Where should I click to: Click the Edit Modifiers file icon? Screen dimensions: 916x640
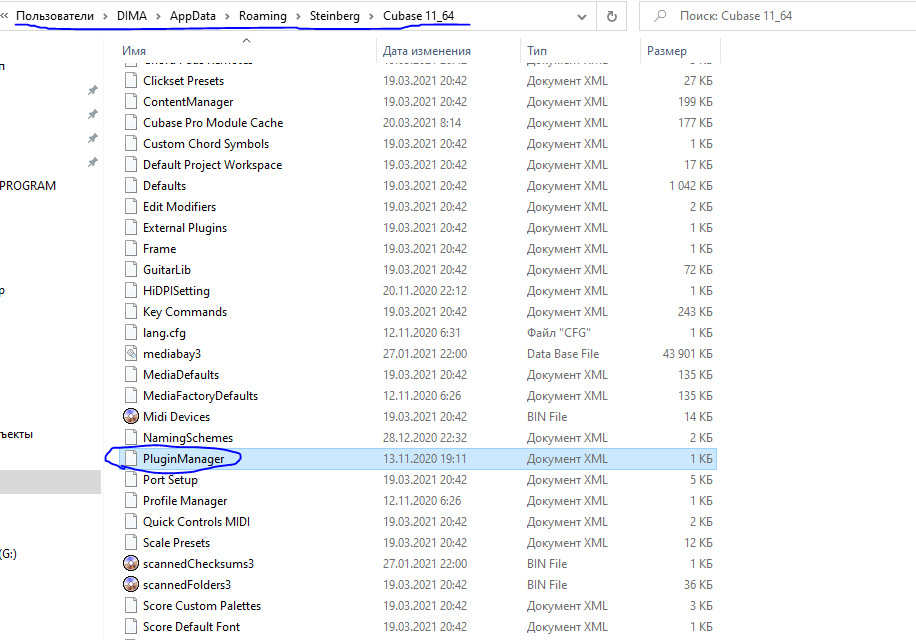tap(131, 207)
